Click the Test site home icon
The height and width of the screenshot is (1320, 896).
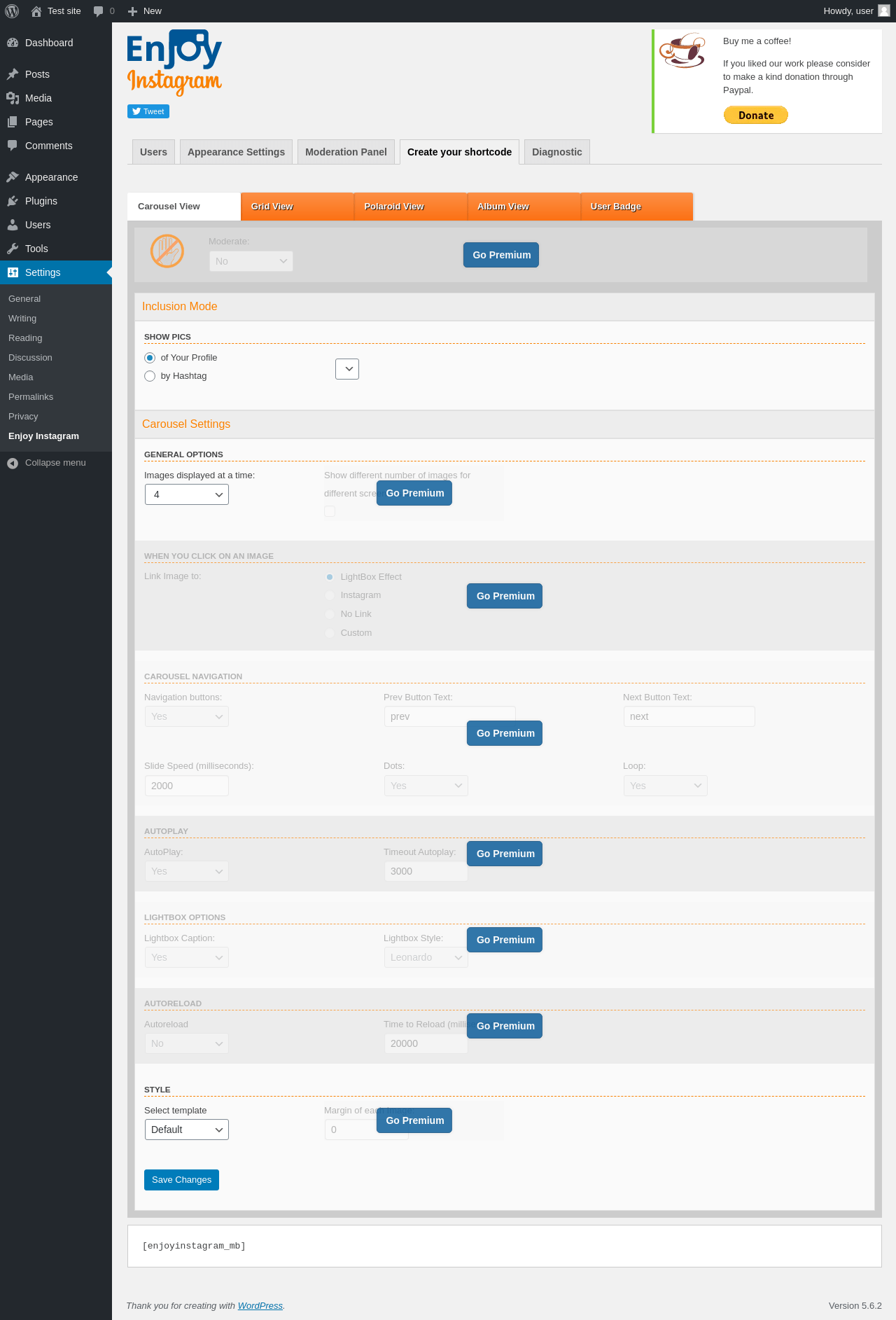click(x=36, y=11)
